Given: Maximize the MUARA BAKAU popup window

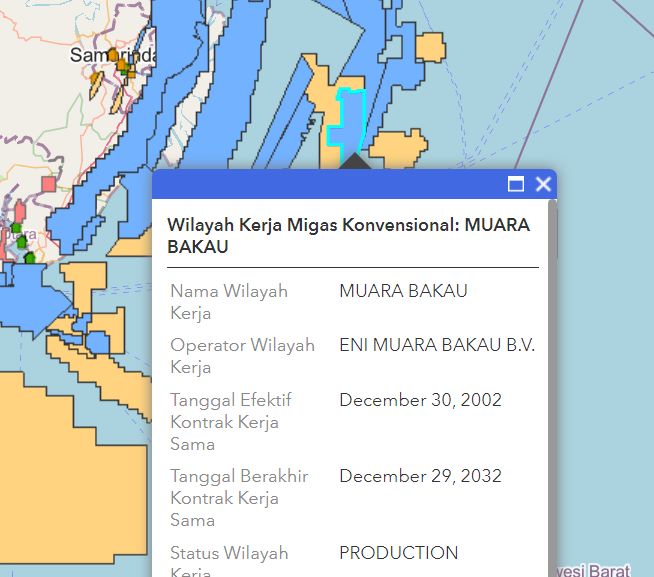Looking at the screenshot, I should tap(516, 184).
